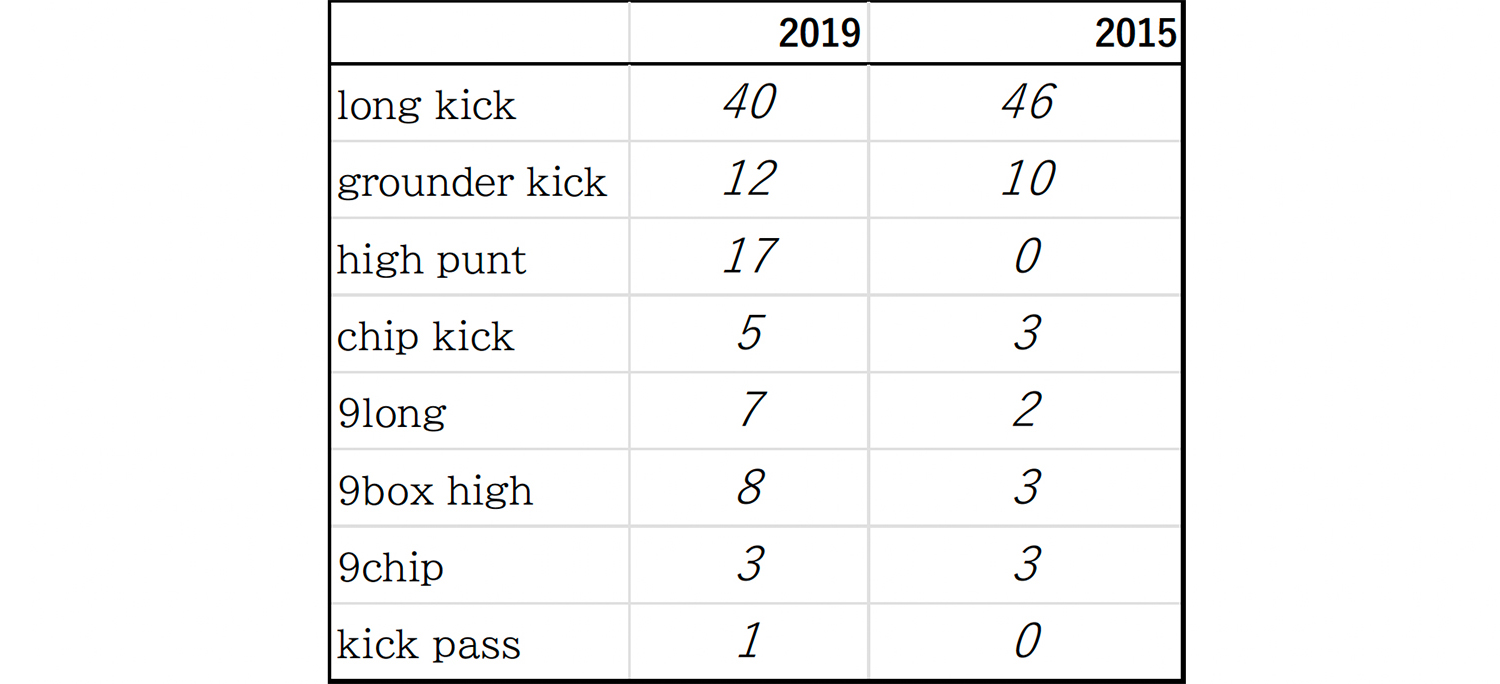The image size is (1500, 684).
Task: Click the "high punt" row label
Action: (x=432, y=259)
